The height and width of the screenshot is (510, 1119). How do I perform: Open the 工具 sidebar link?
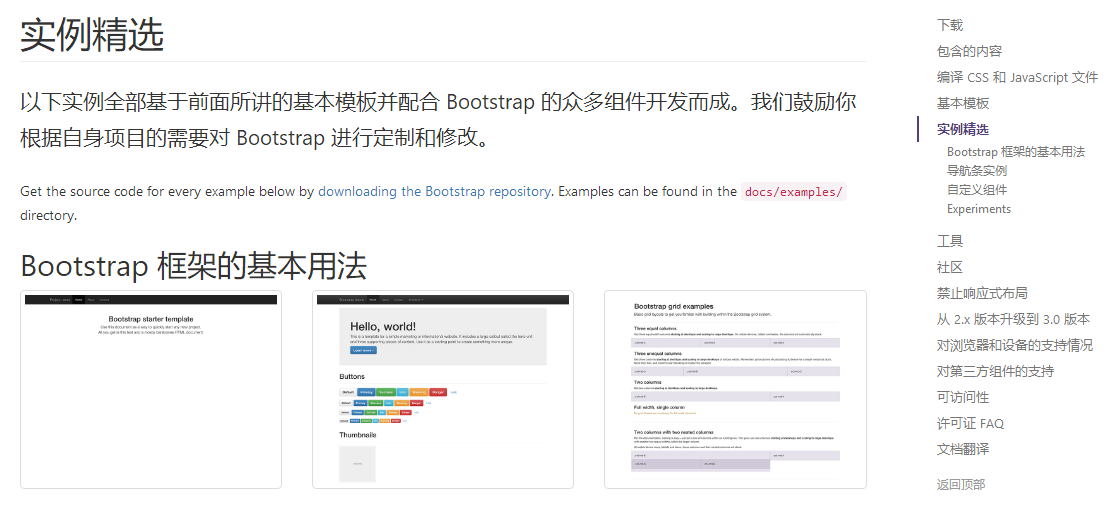[949, 241]
